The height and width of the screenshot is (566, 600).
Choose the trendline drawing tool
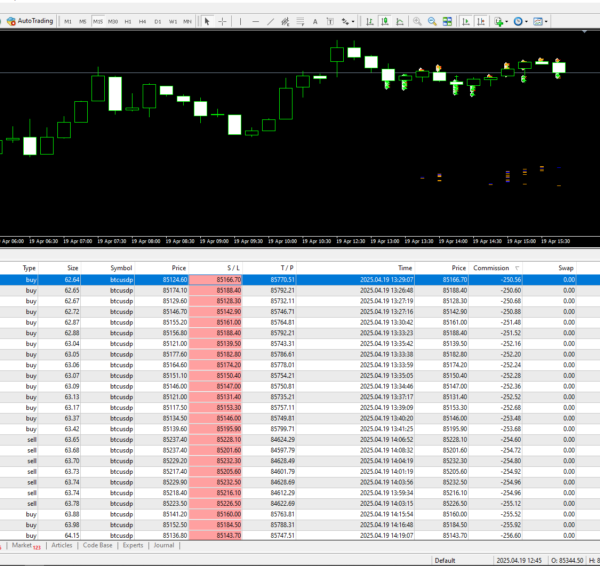pos(272,20)
